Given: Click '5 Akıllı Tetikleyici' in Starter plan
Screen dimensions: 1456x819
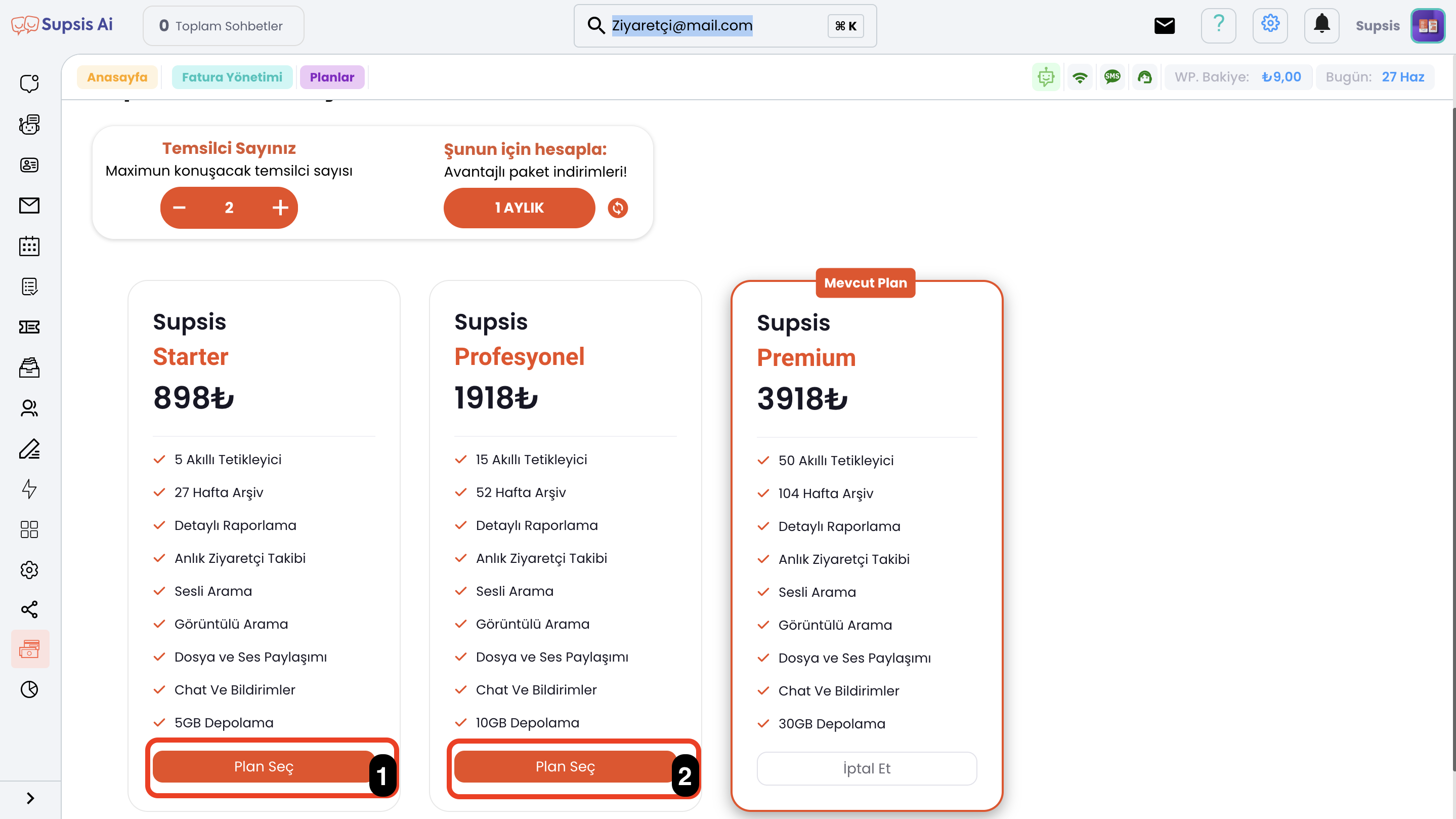Looking at the screenshot, I should click(228, 459).
